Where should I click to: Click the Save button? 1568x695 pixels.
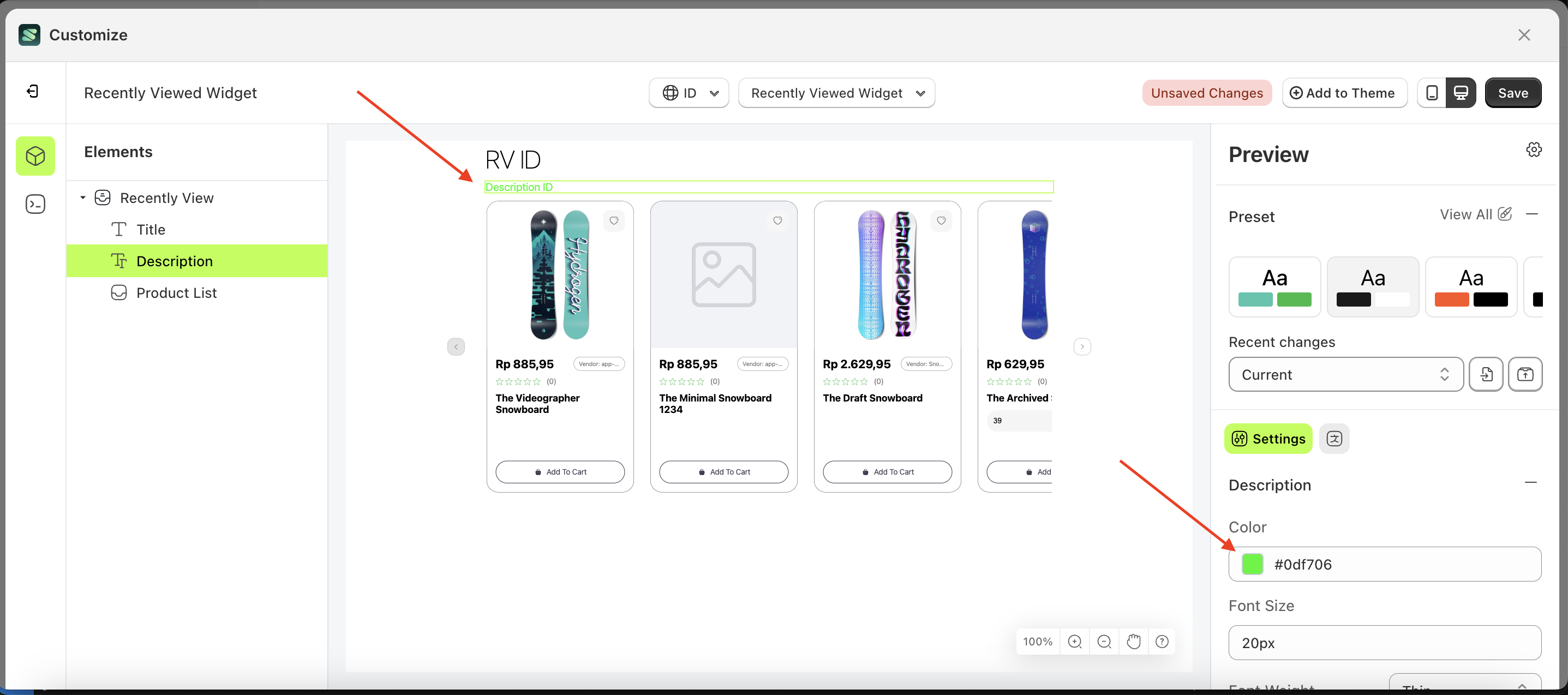(x=1513, y=93)
